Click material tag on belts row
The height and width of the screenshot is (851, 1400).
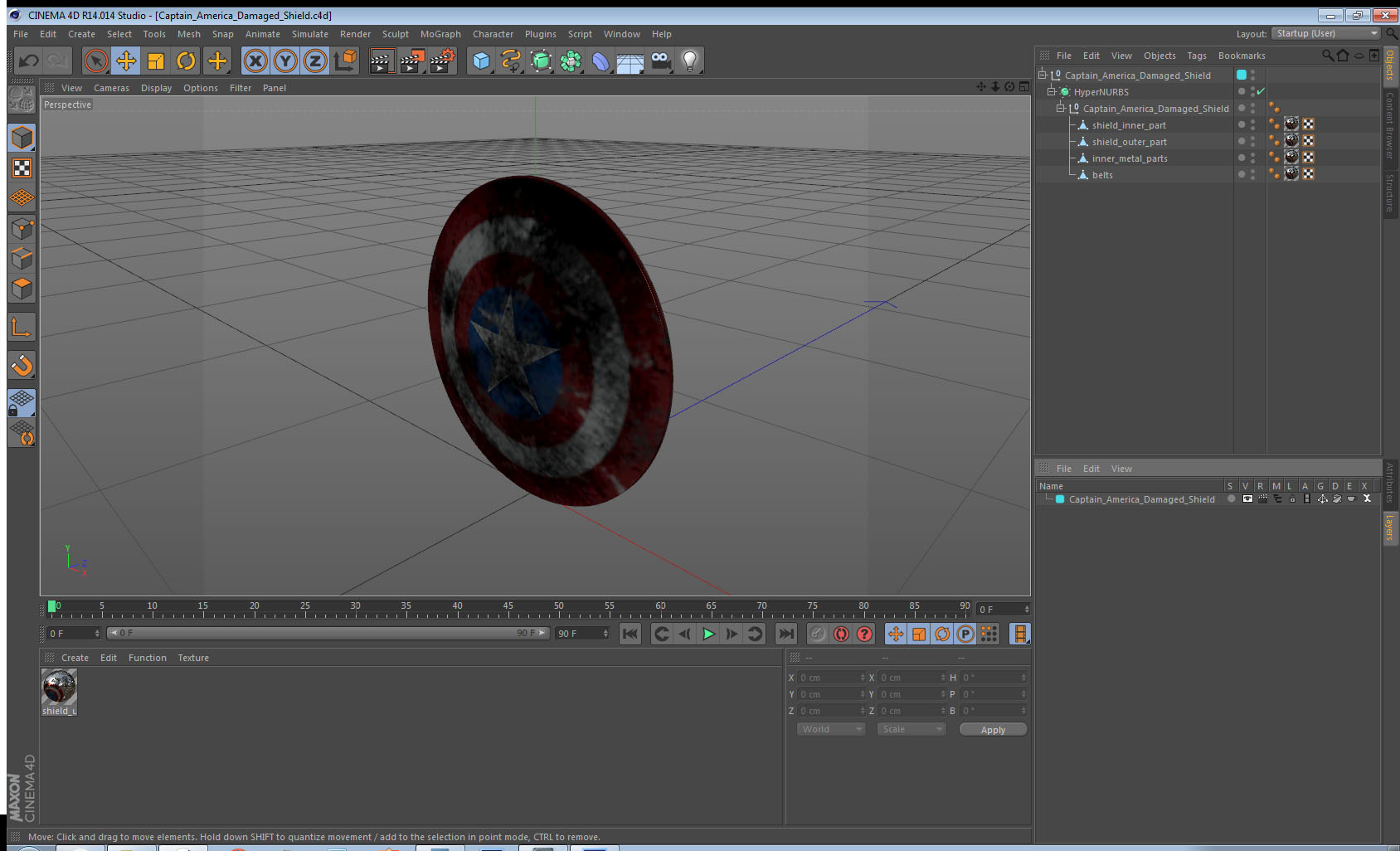point(1291,173)
